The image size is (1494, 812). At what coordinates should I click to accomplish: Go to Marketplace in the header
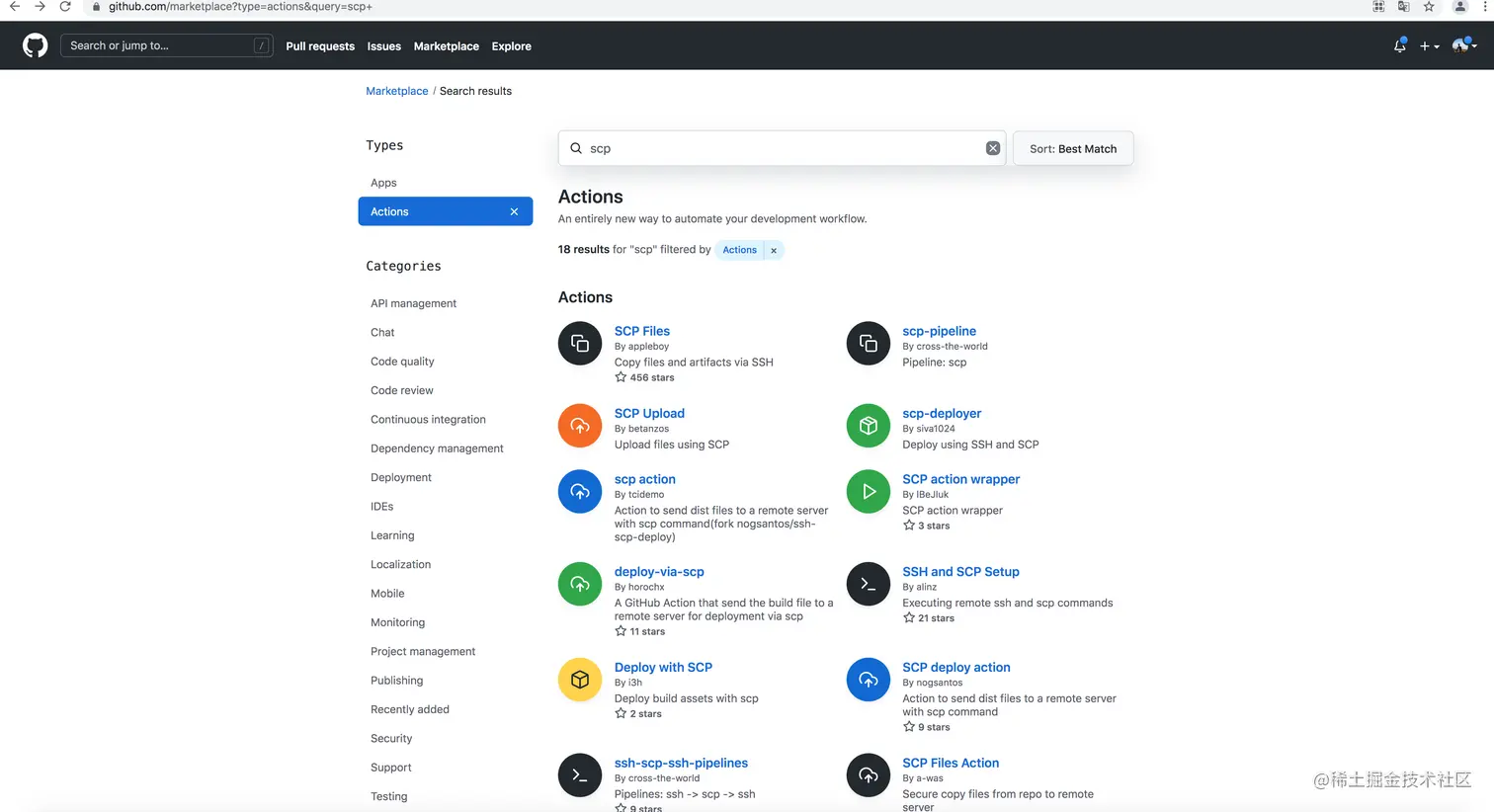click(x=447, y=46)
